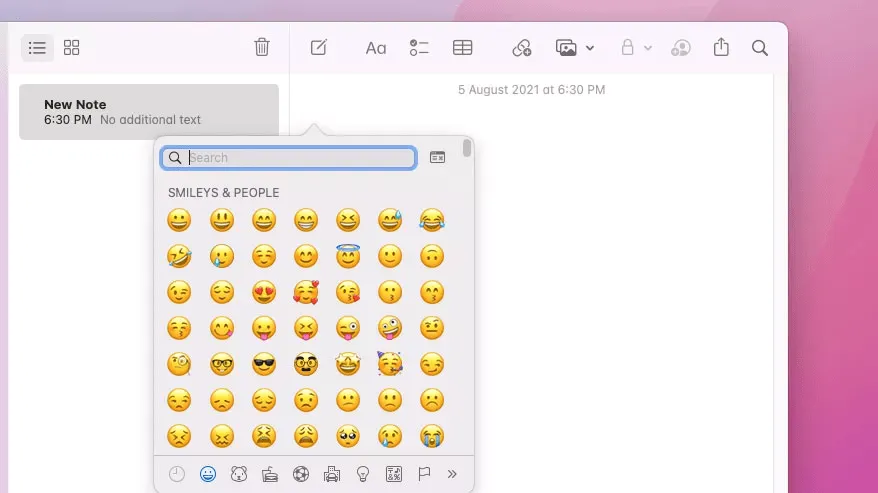
Task: Select the New Note entry in the list
Action: click(x=148, y=111)
